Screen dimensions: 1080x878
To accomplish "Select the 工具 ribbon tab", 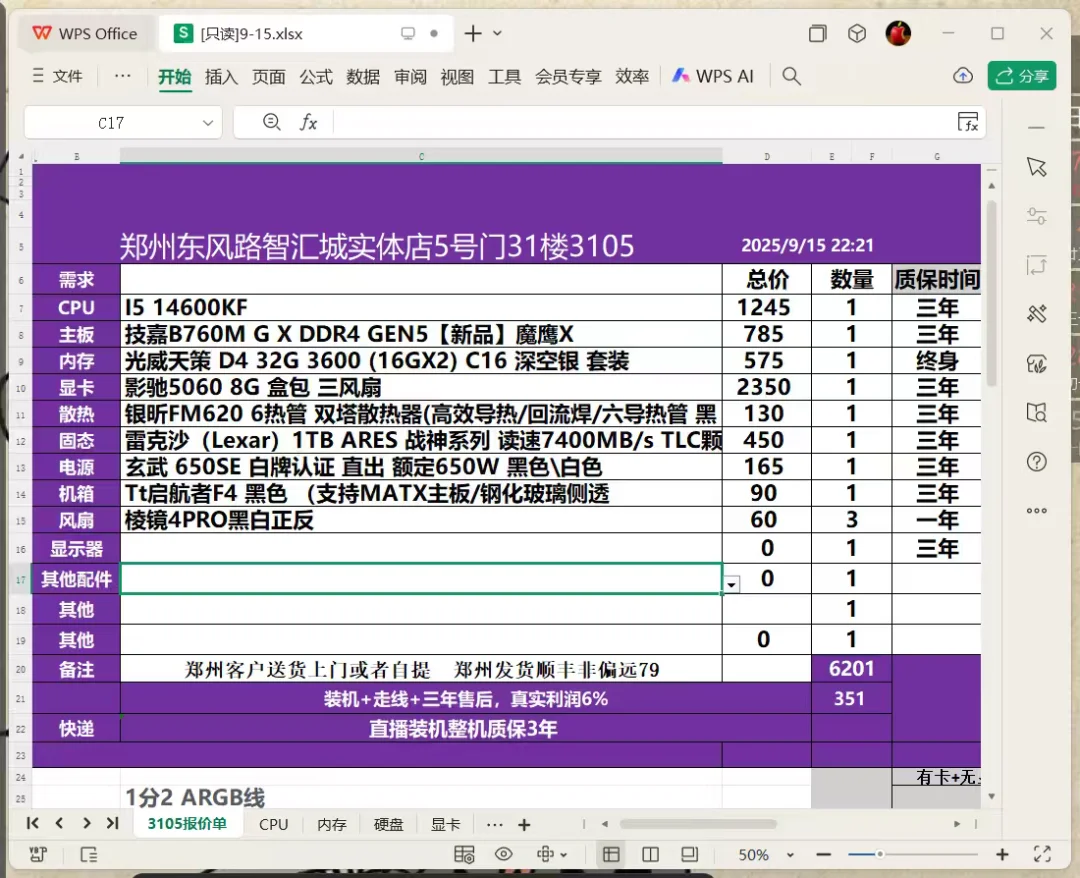I will point(505,76).
